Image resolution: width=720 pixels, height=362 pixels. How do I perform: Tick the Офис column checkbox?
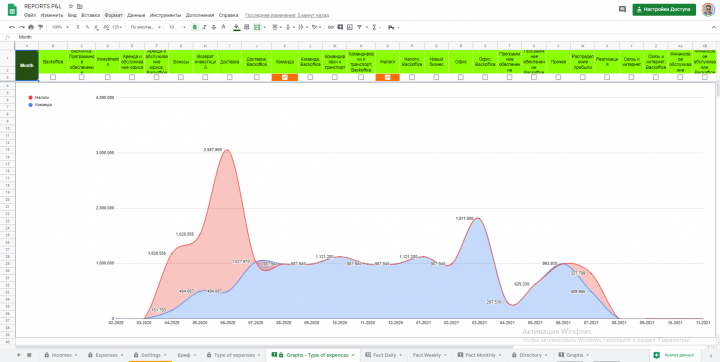pyautogui.click(x=461, y=78)
